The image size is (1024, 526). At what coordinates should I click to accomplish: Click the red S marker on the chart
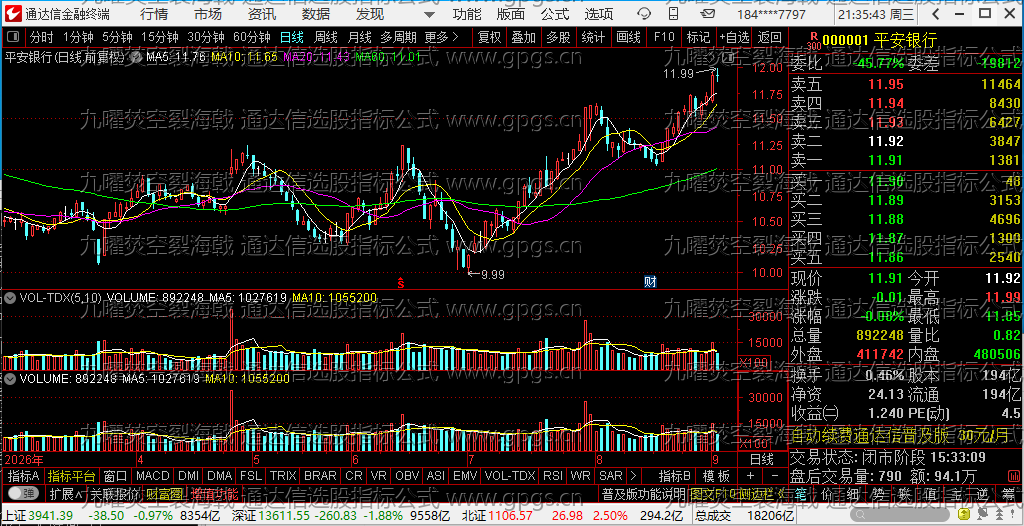tap(402, 283)
